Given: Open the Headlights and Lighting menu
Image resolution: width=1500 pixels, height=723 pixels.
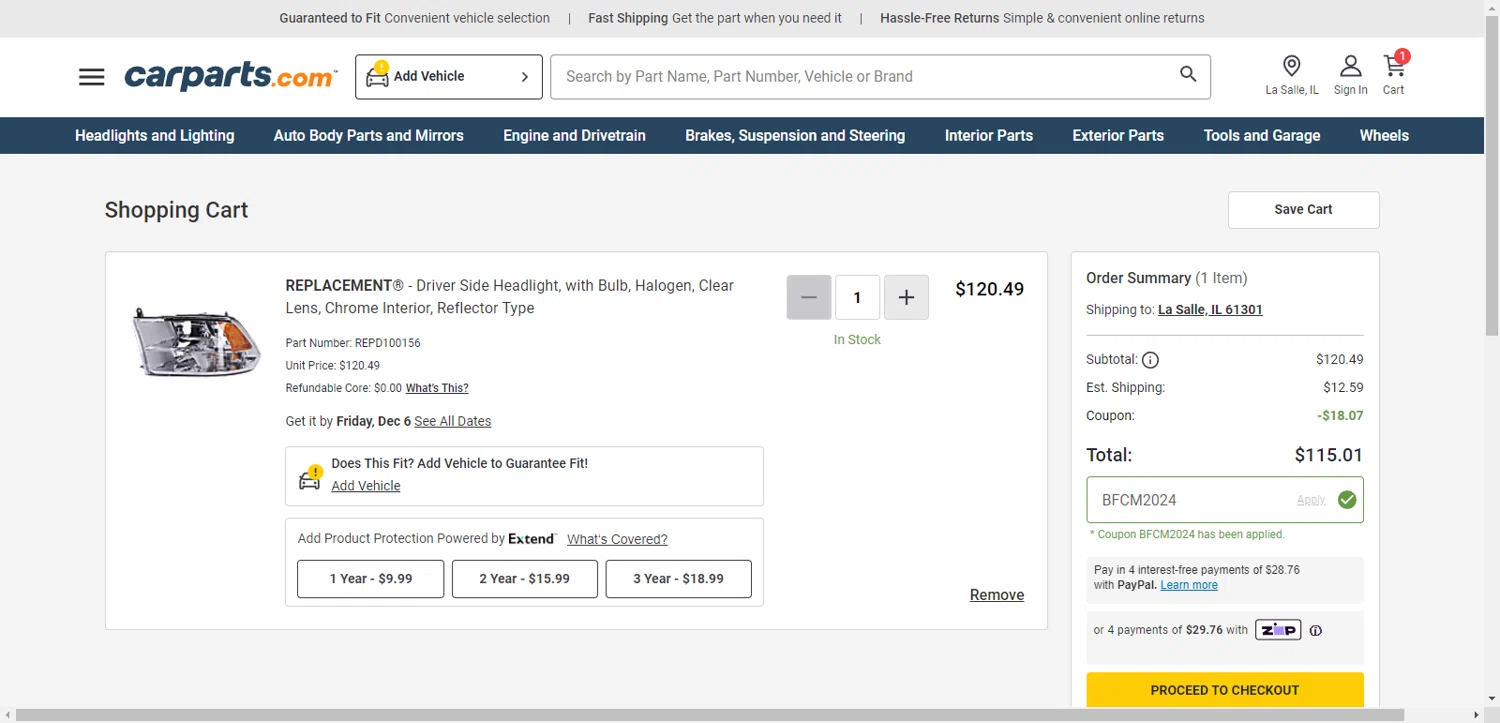Looking at the screenshot, I should click(x=155, y=136).
